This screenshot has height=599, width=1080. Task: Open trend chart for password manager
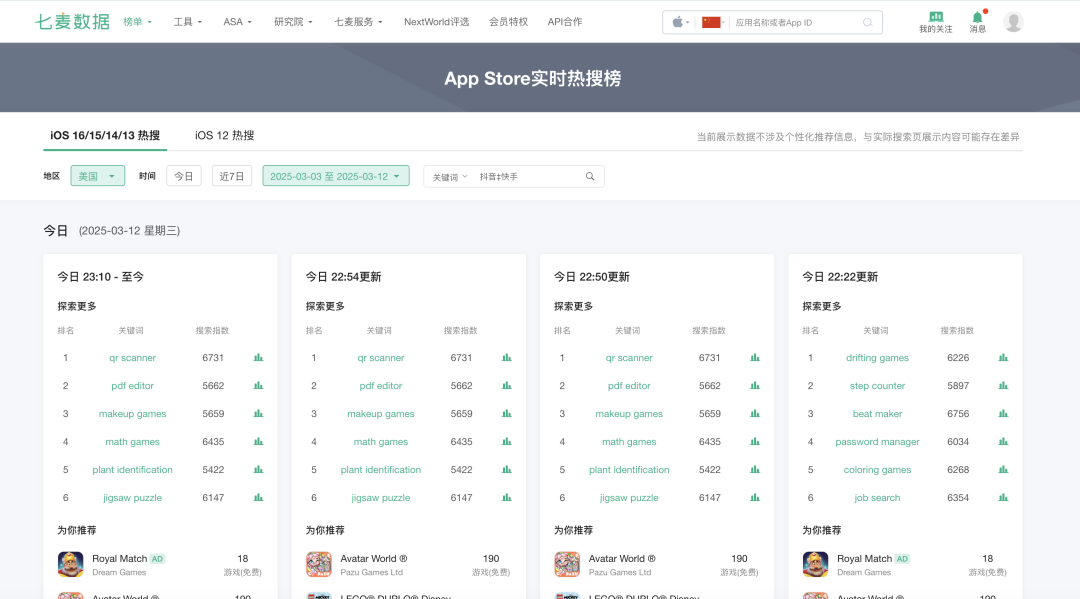1004,441
